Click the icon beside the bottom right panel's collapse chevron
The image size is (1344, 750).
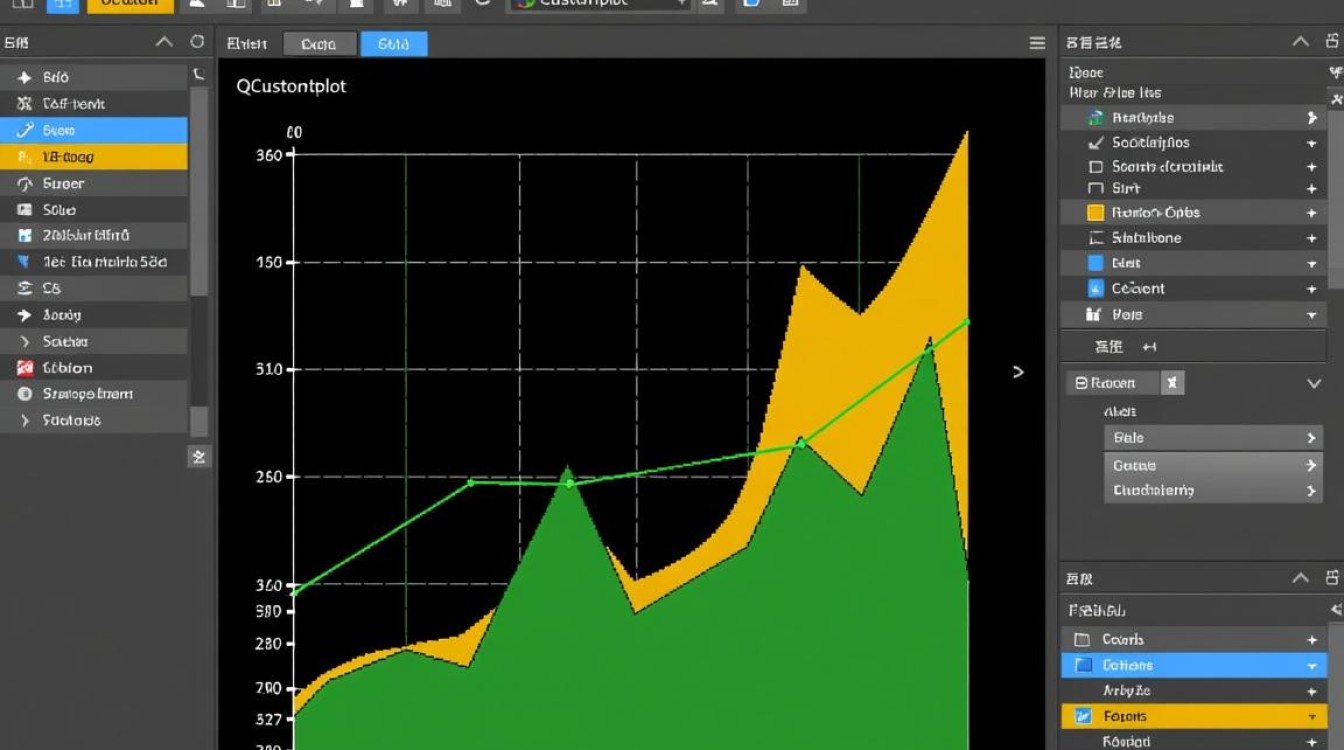1333,578
